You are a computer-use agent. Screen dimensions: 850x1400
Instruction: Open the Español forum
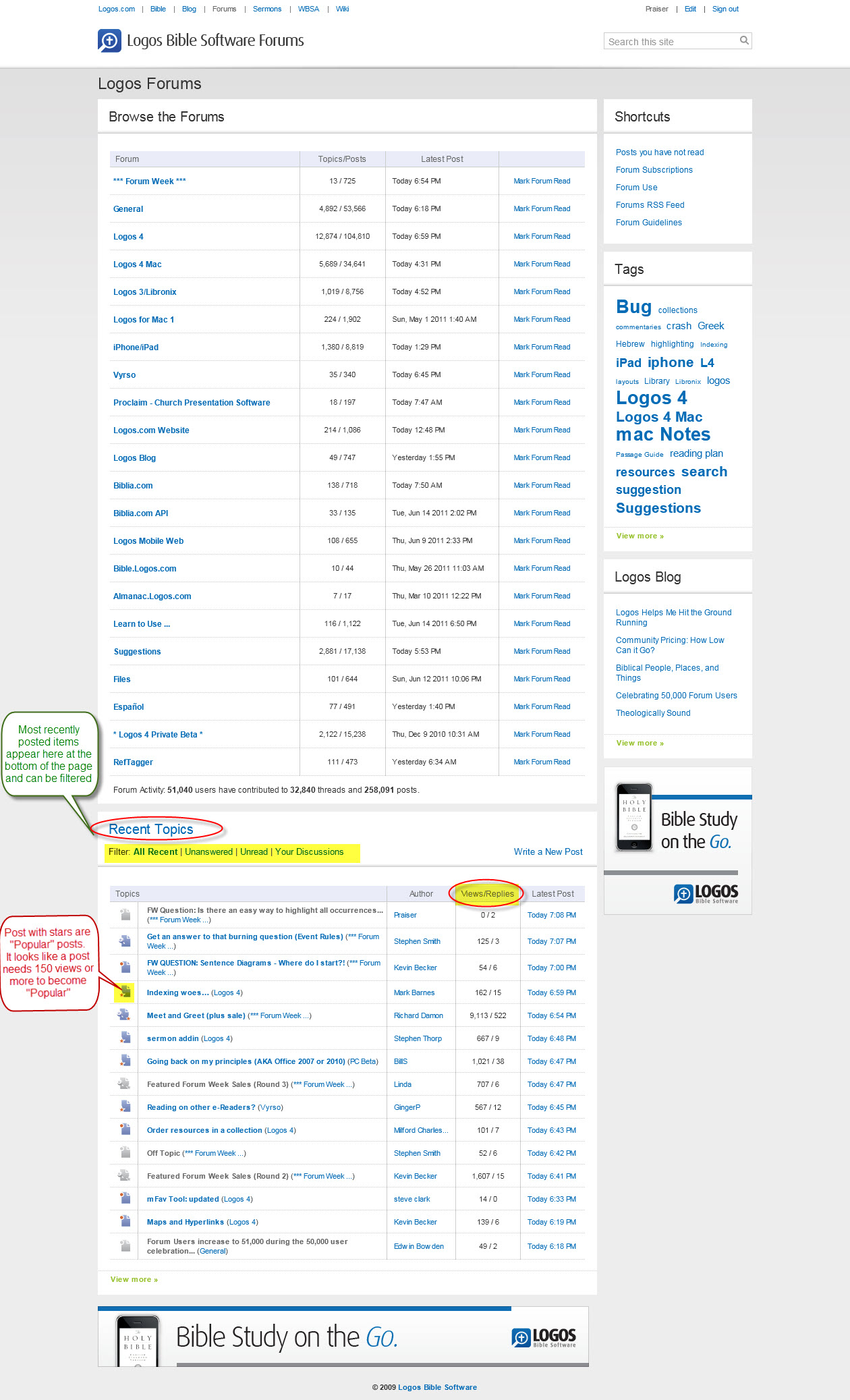[128, 706]
